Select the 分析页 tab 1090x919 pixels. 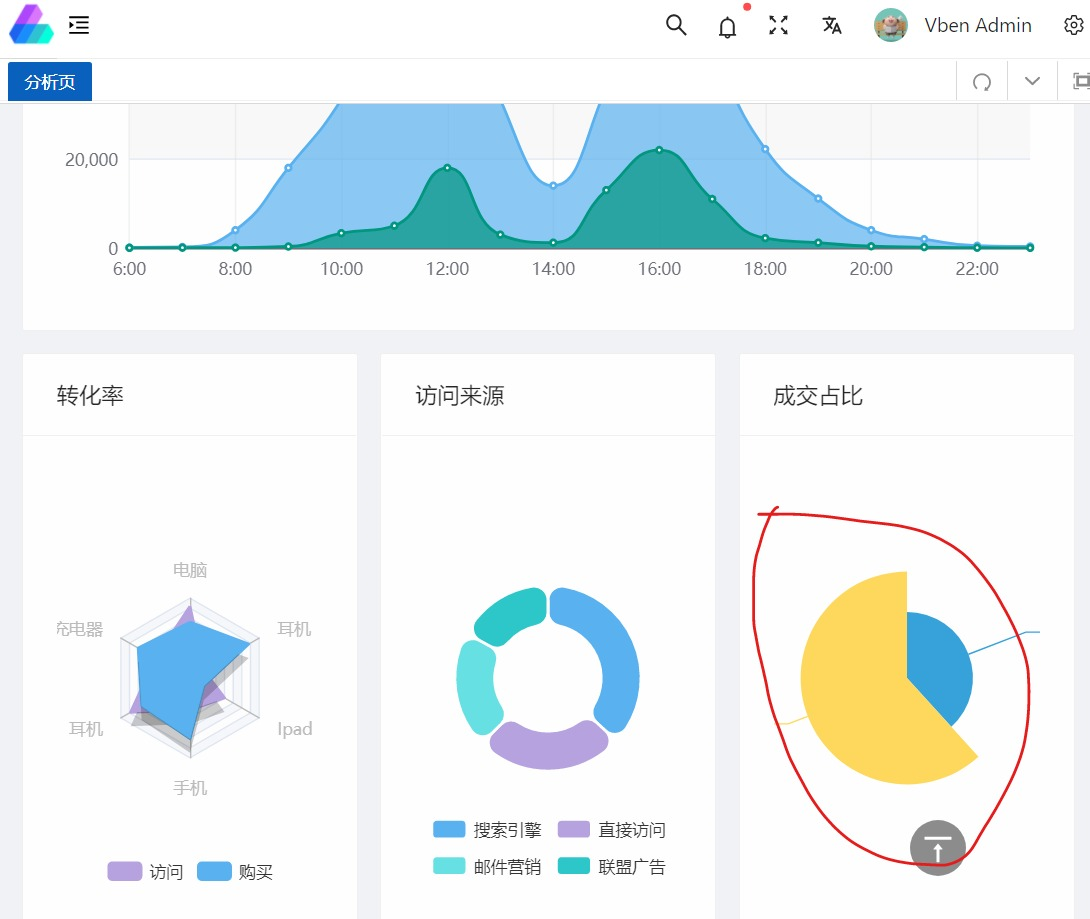click(x=50, y=82)
